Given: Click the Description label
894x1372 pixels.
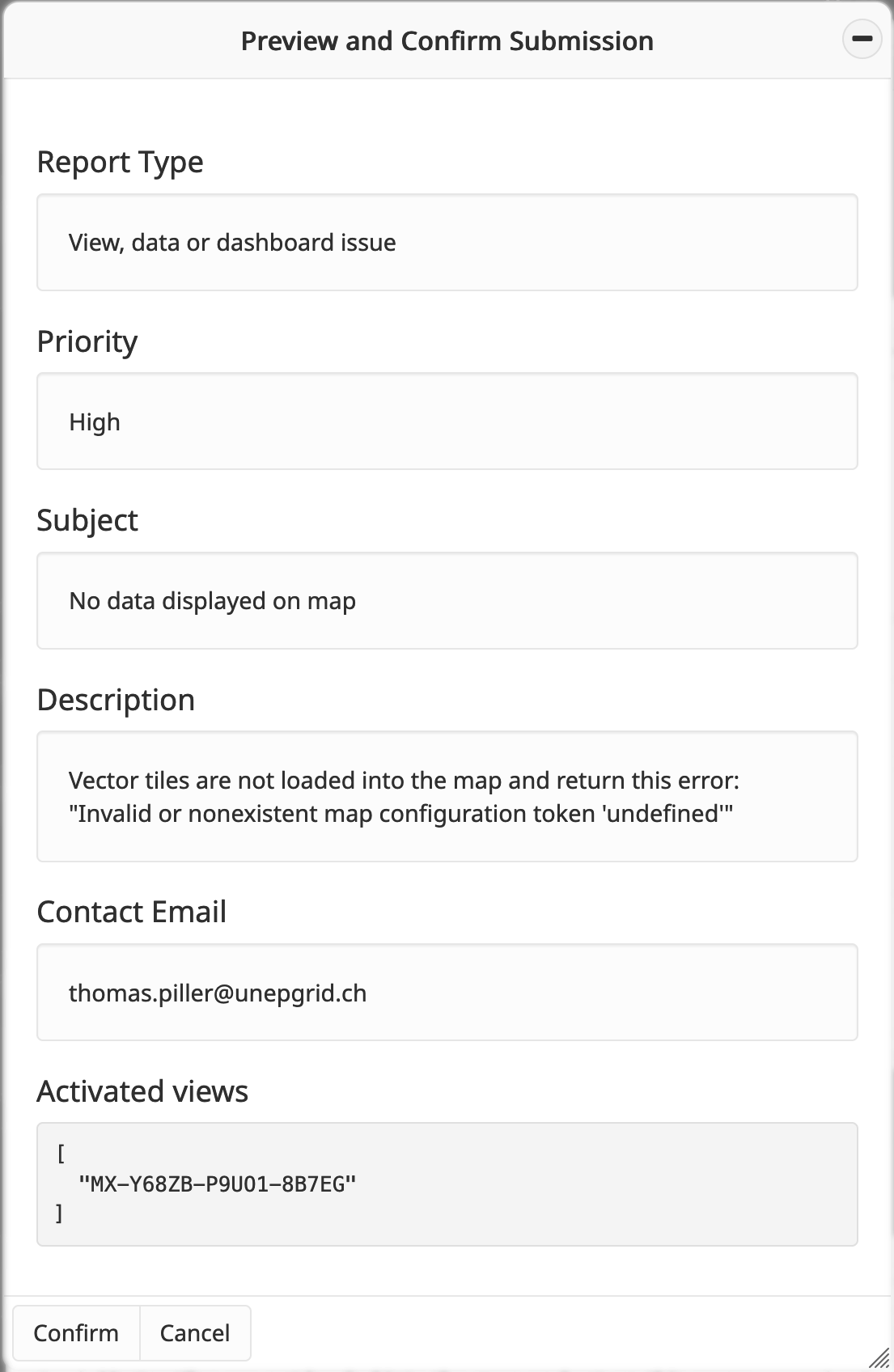Looking at the screenshot, I should (x=116, y=700).
